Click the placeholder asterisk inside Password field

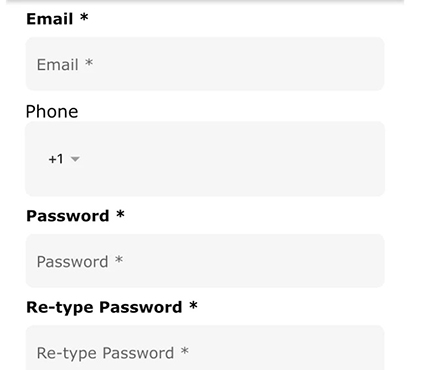(119, 259)
